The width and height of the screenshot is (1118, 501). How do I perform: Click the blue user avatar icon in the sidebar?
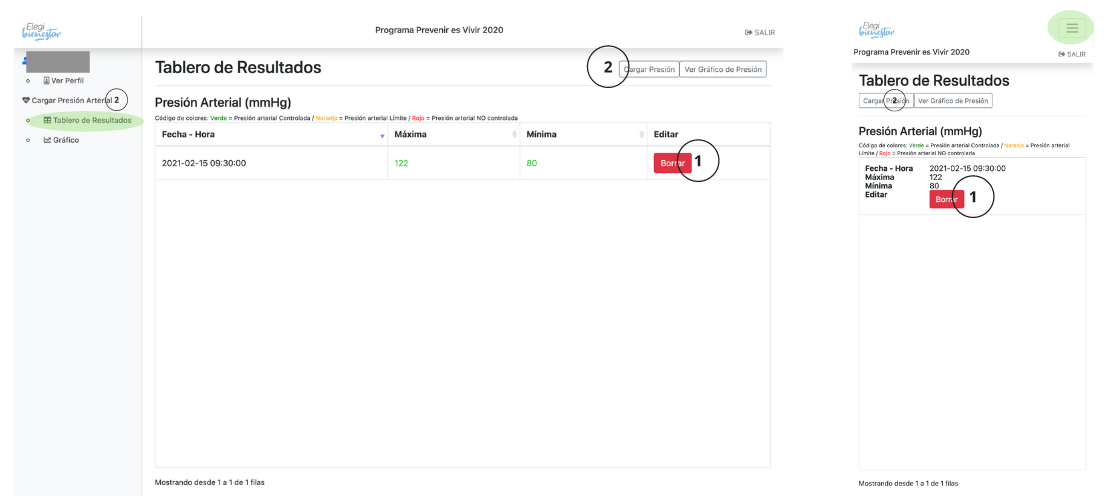(24, 62)
